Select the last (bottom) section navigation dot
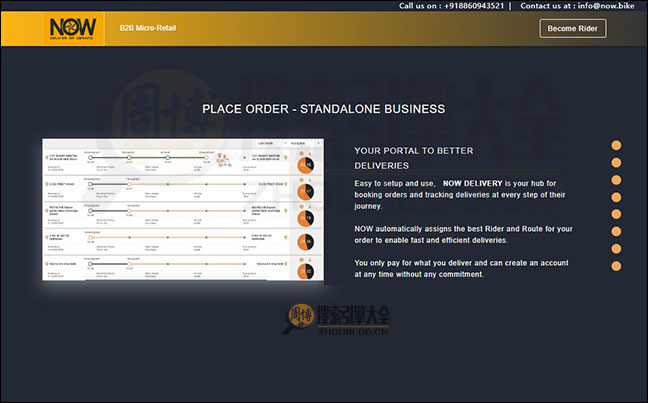The width and height of the screenshot is (648, 403). (616, 266)
